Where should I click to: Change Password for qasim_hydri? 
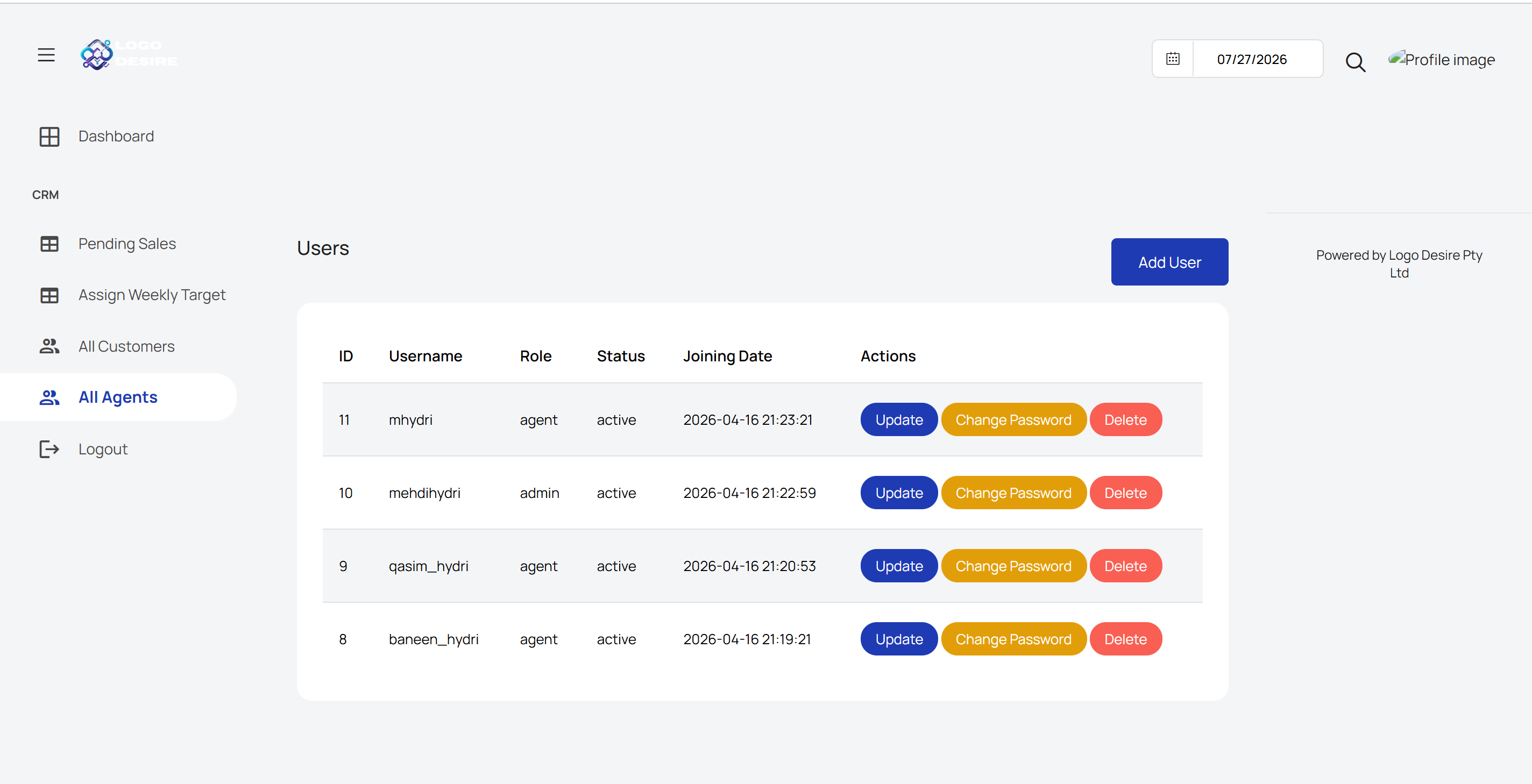(x=1013, y=566)
